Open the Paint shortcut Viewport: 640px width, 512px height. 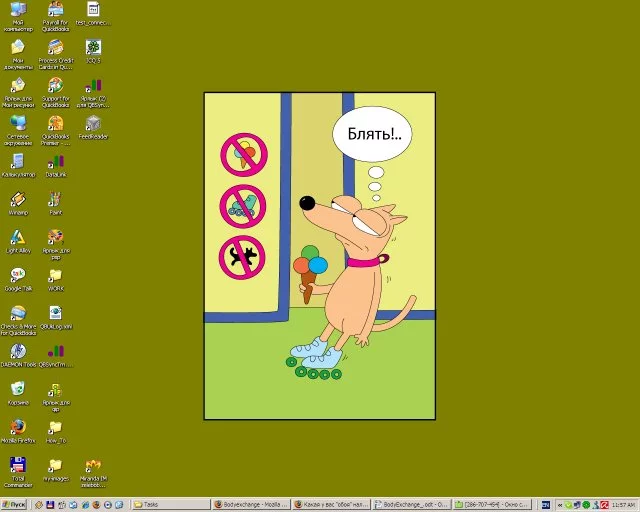56,204
